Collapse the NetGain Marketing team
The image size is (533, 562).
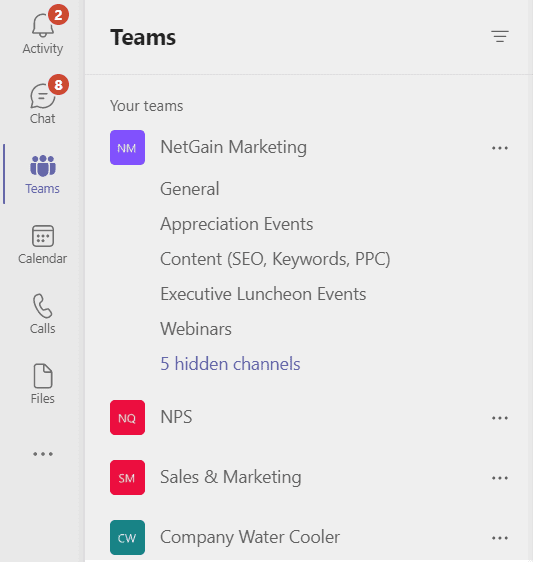(x=233, y=147)
